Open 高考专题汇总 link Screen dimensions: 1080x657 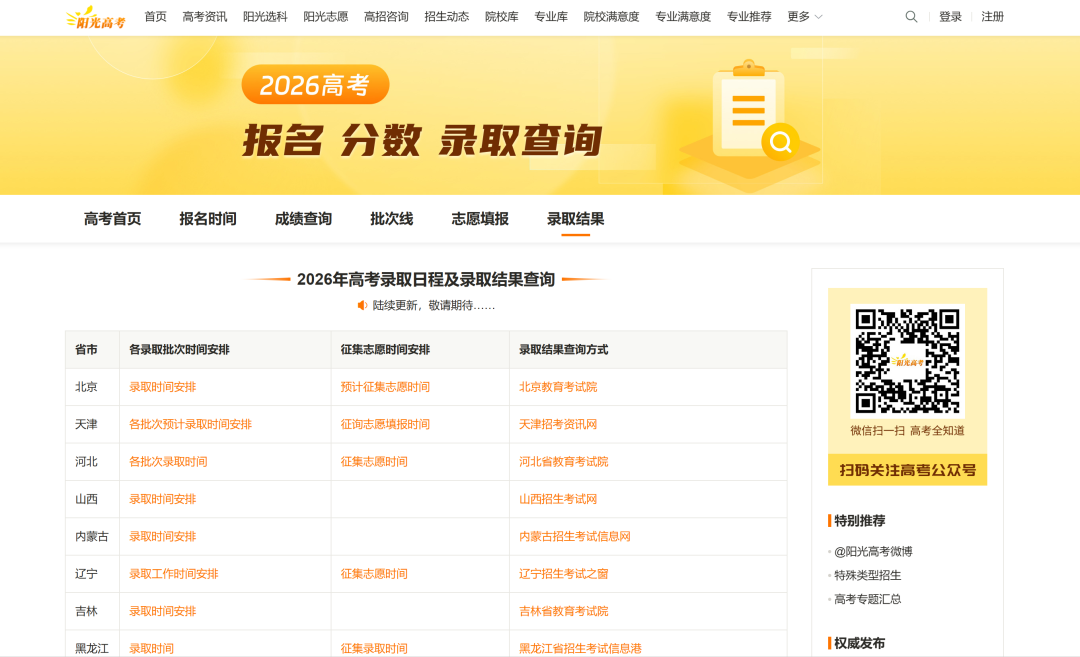[868, 599]
